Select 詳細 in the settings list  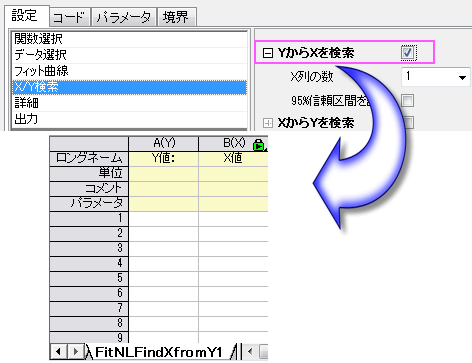pyautogui.click(x=129, y=103)
